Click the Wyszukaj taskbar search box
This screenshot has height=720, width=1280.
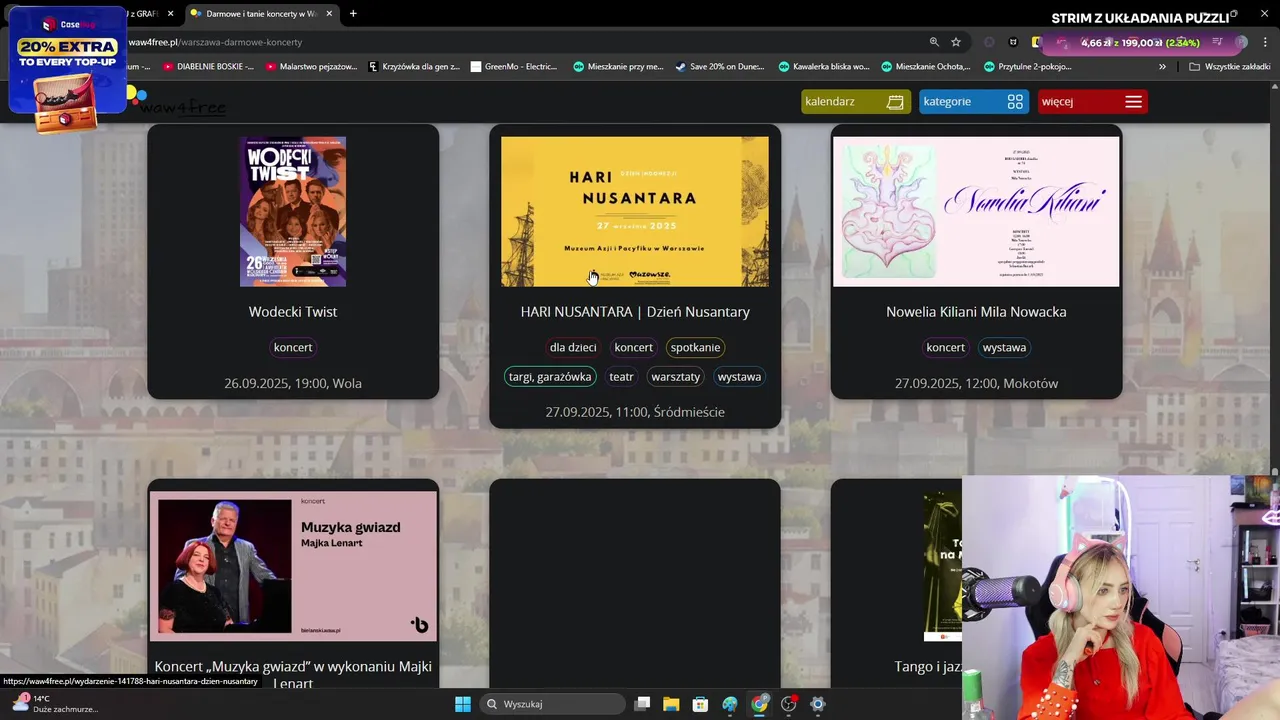point(553,704)
